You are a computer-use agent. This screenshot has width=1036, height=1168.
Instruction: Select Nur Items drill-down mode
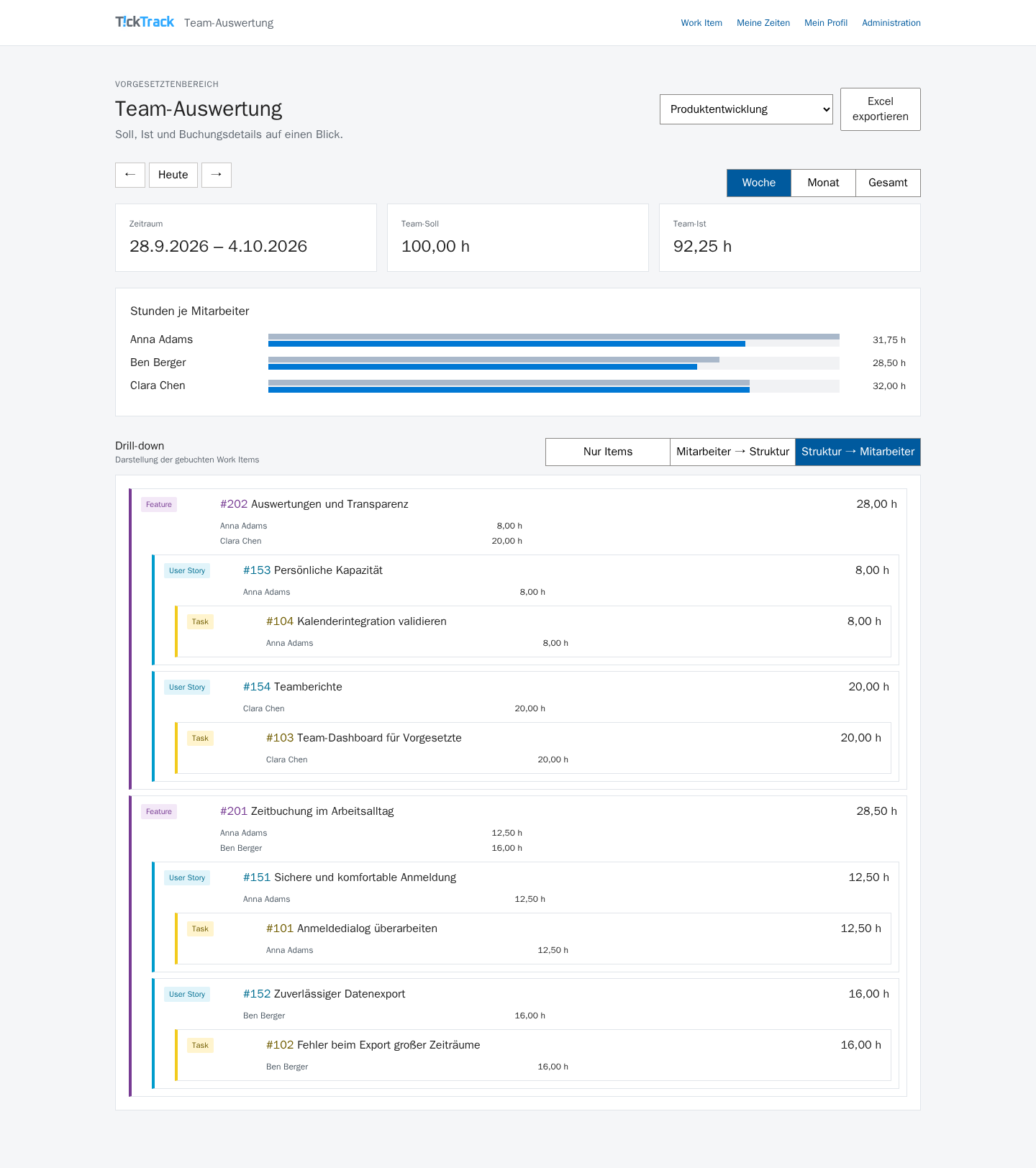pos(608,452)
